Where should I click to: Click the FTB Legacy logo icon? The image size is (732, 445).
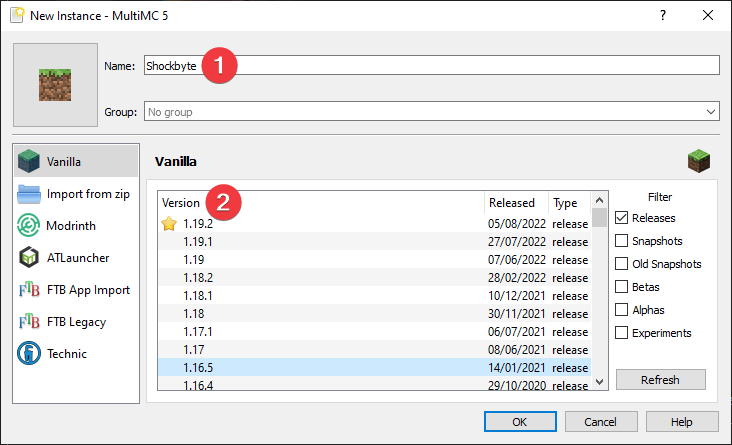(x=29, y=321)
